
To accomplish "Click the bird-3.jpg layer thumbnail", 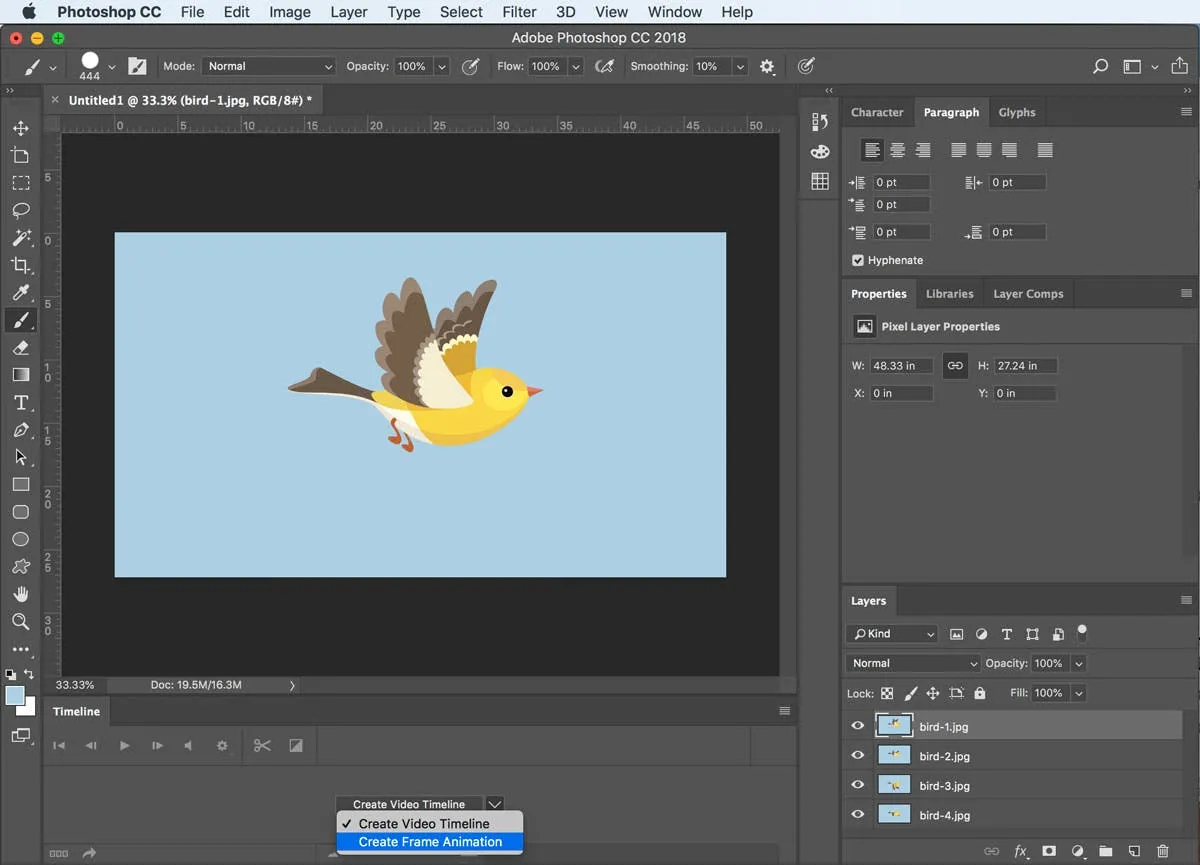I will 893,785.
